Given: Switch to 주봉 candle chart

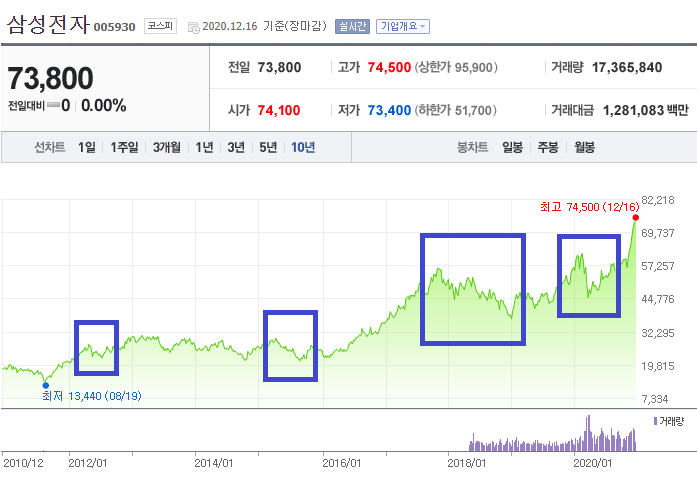Looking at the screenshot, I should [x=548, y=147].
